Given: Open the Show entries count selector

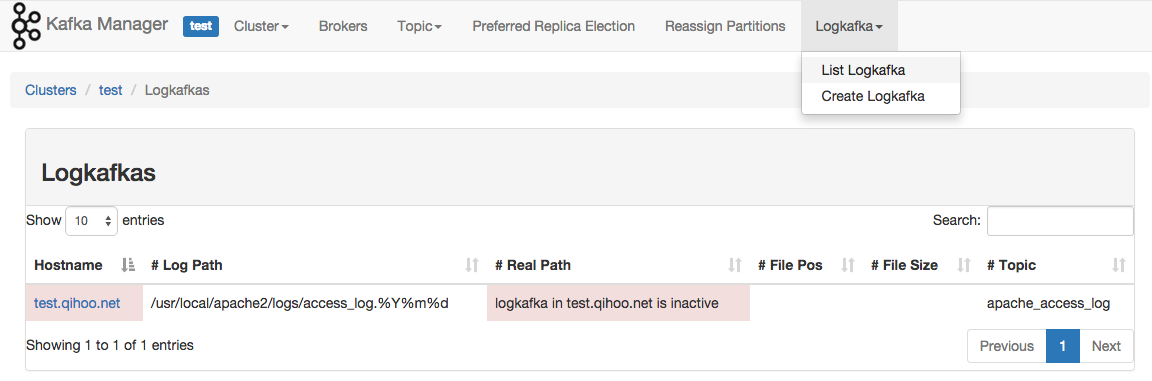Looking at the screenshot, I should click(x=91, y=220).
